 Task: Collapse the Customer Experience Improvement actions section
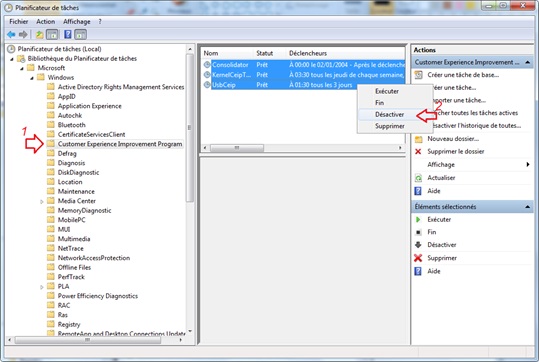point(527,62)
